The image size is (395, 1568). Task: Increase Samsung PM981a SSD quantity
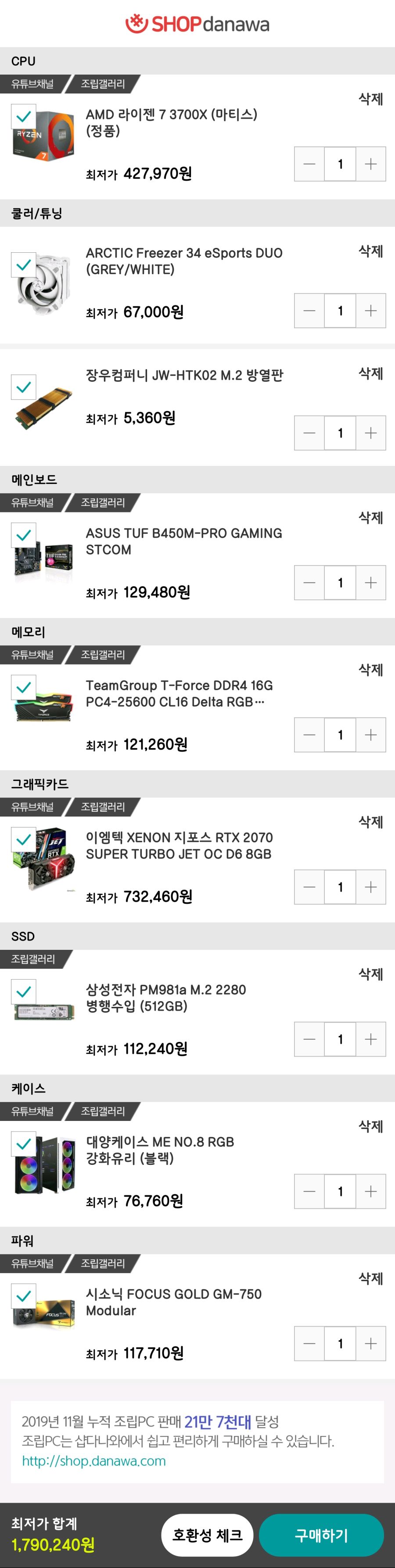click(x=370, y=1040)
